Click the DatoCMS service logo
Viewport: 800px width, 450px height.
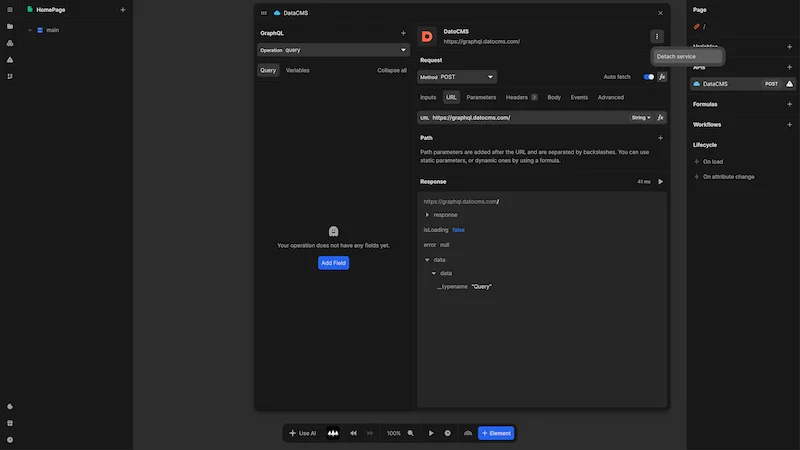pyautogui.click(x=427, y=36)
